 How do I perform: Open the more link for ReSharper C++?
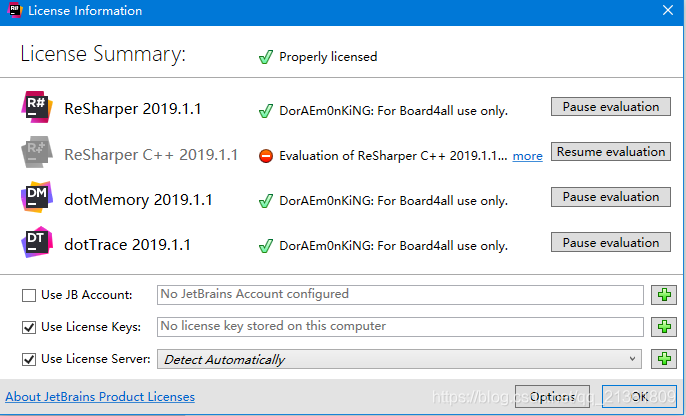click(x=527, y=156)
